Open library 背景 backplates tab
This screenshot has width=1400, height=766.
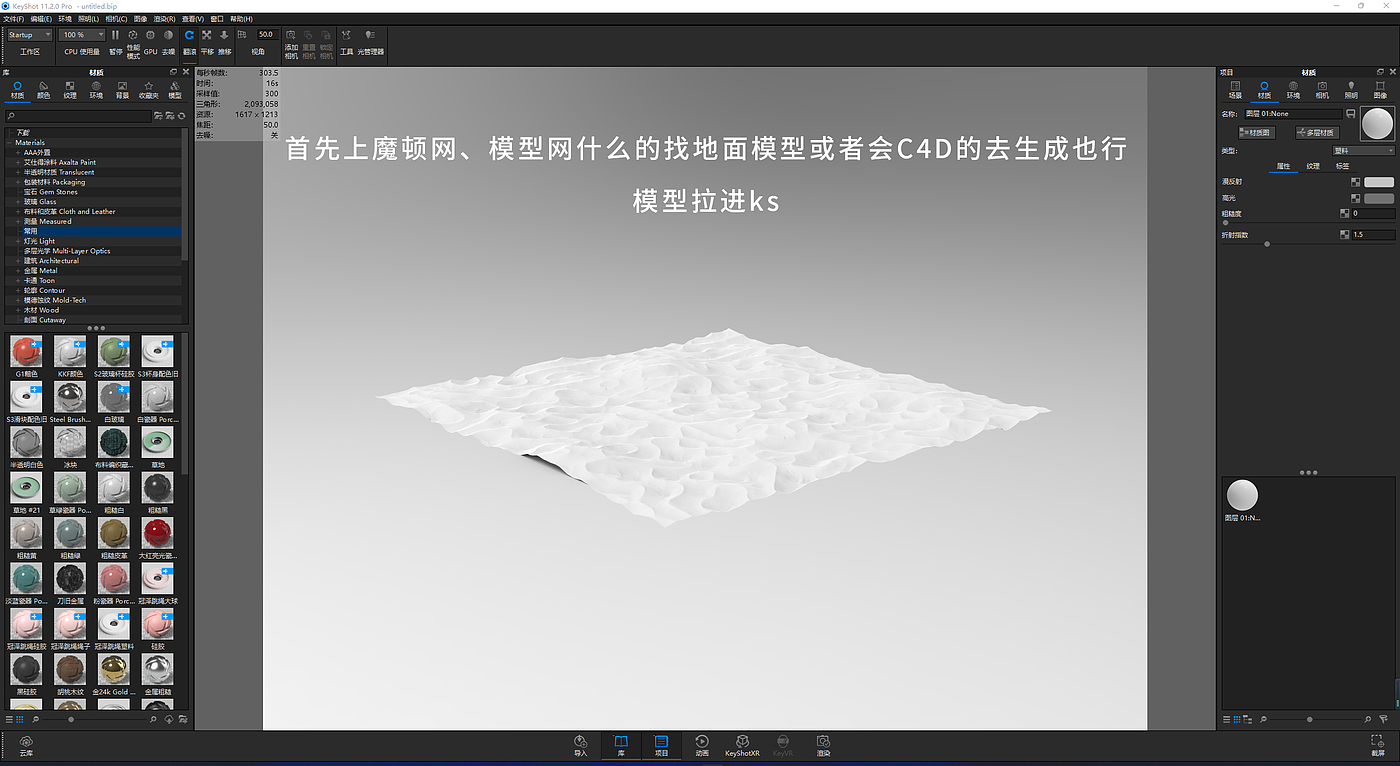point(122,90)
